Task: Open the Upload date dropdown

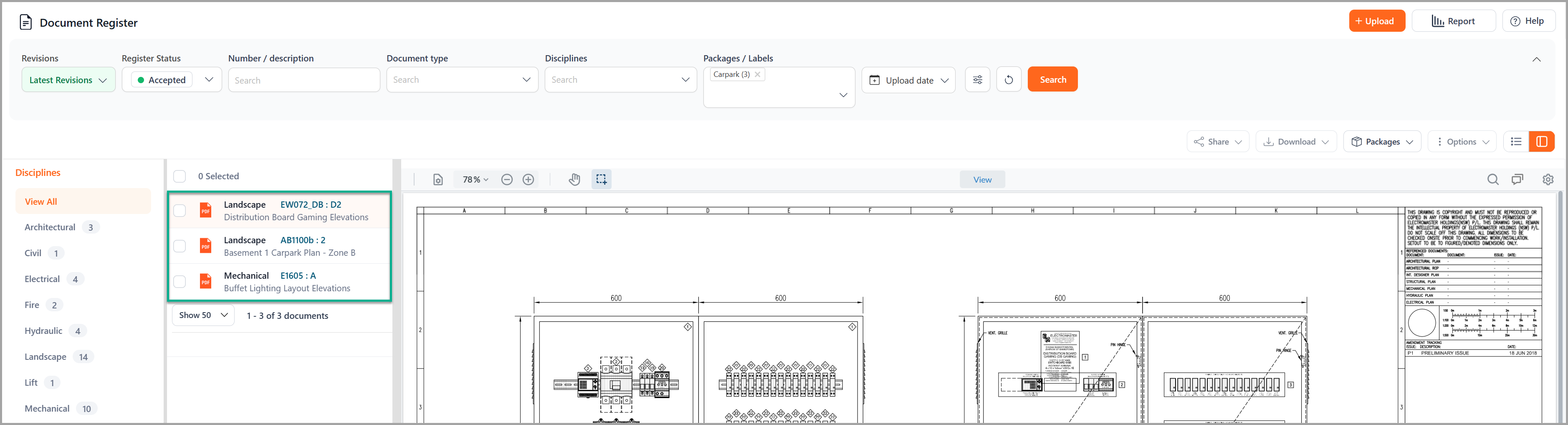Action: point(908,80)
